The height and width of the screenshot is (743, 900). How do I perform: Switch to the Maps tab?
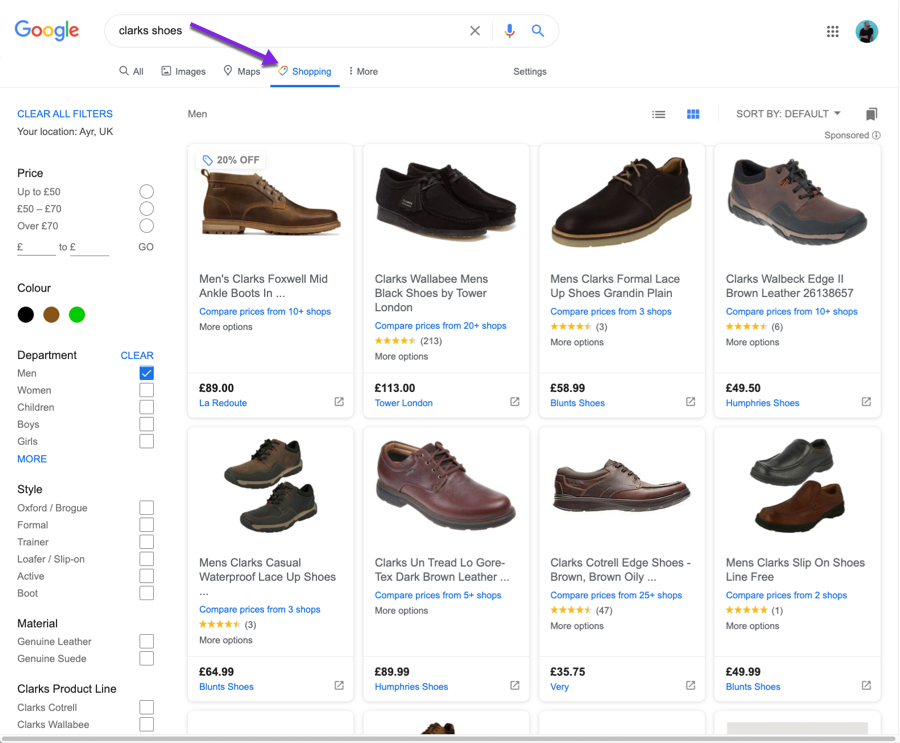pos(242,72)
